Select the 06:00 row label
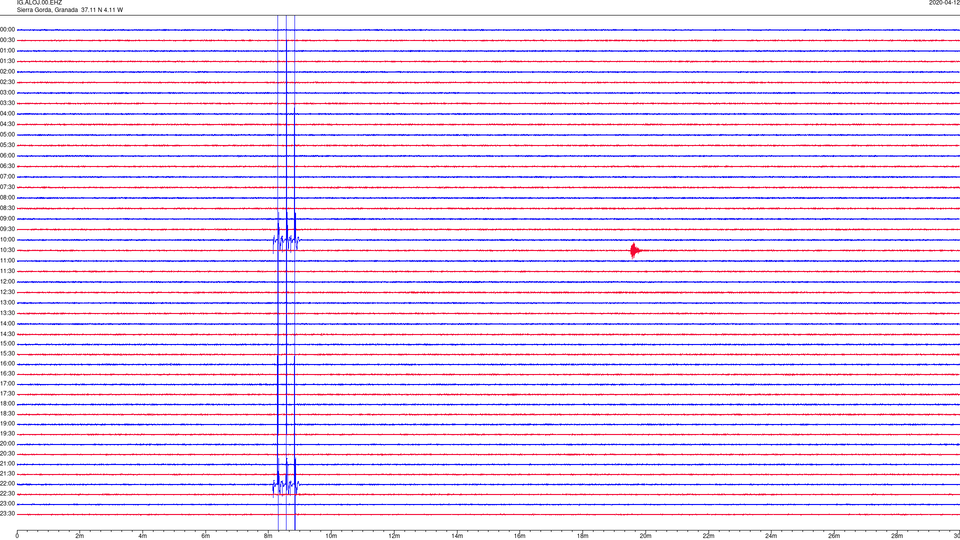The image size is (960, 540). point(7,156)
